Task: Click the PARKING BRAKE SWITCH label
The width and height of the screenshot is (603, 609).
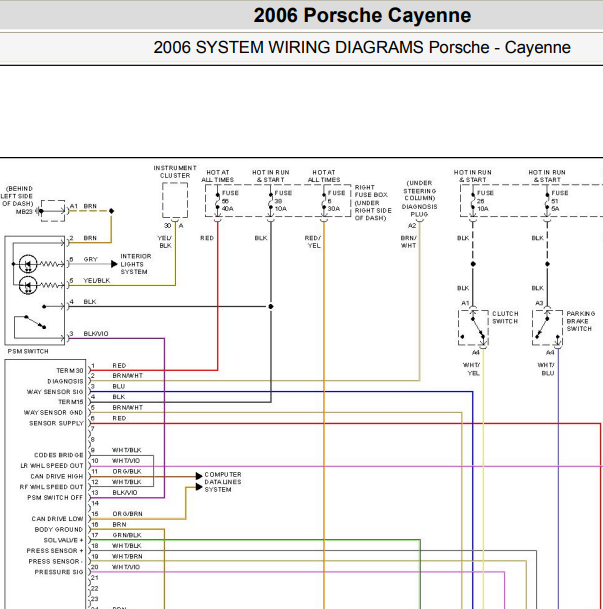Action: pyautogui.click(x=580, y=321)
